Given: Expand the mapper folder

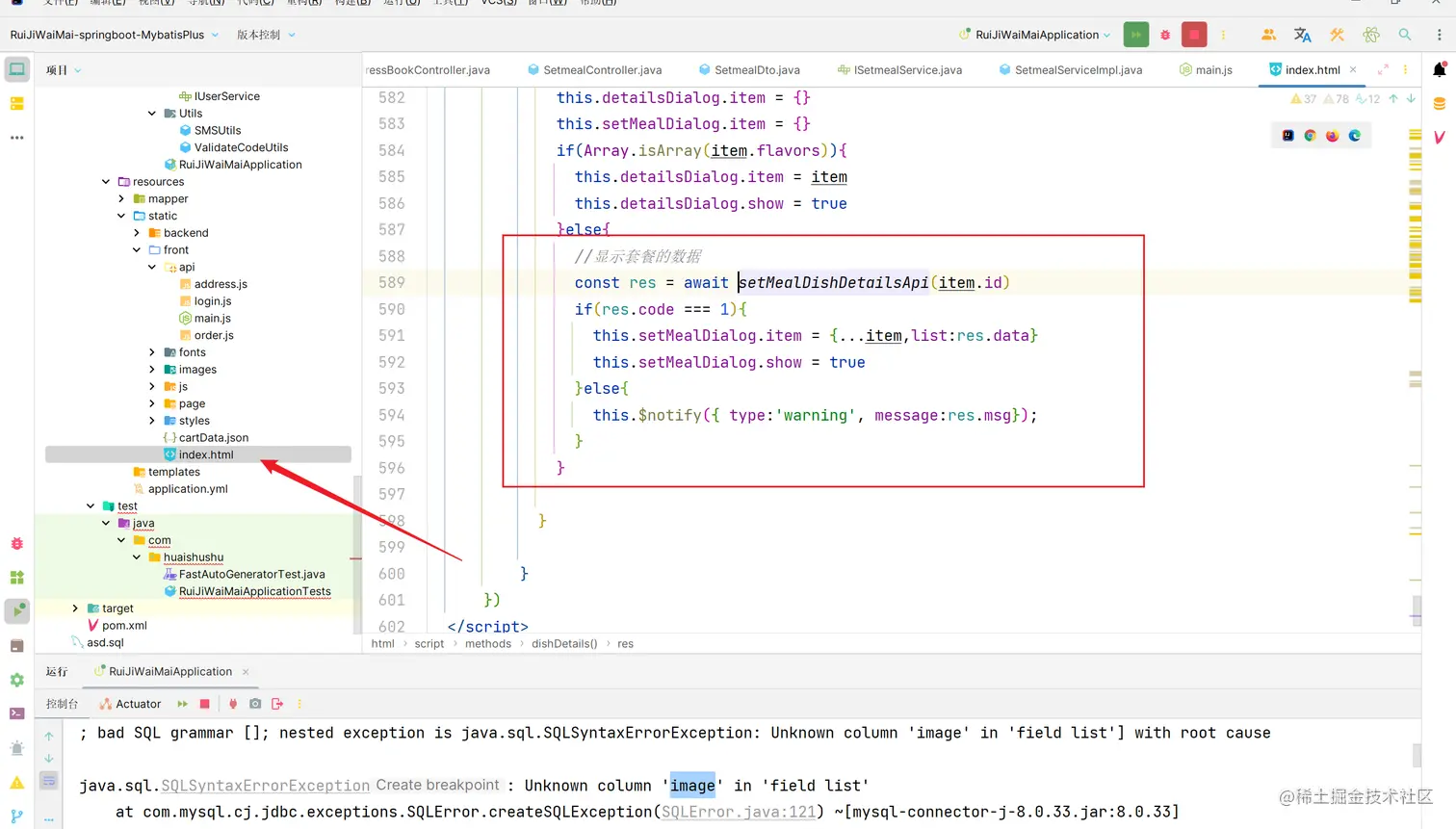Looking at the screenshot, I should point(121,199).
